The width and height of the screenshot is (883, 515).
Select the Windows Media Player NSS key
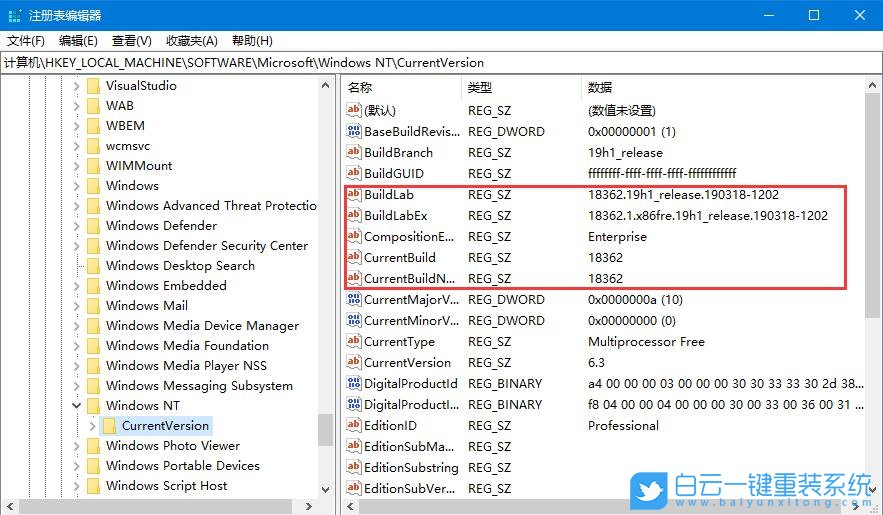186,365
